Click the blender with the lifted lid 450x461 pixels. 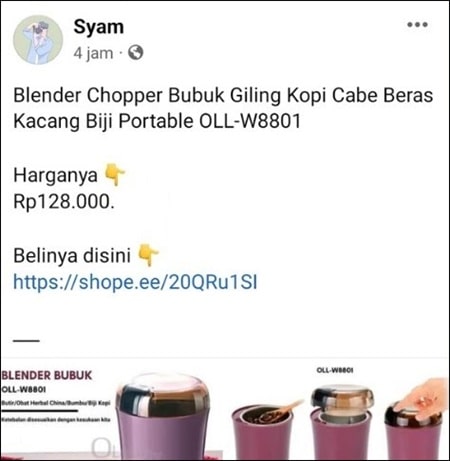(341, 422)
